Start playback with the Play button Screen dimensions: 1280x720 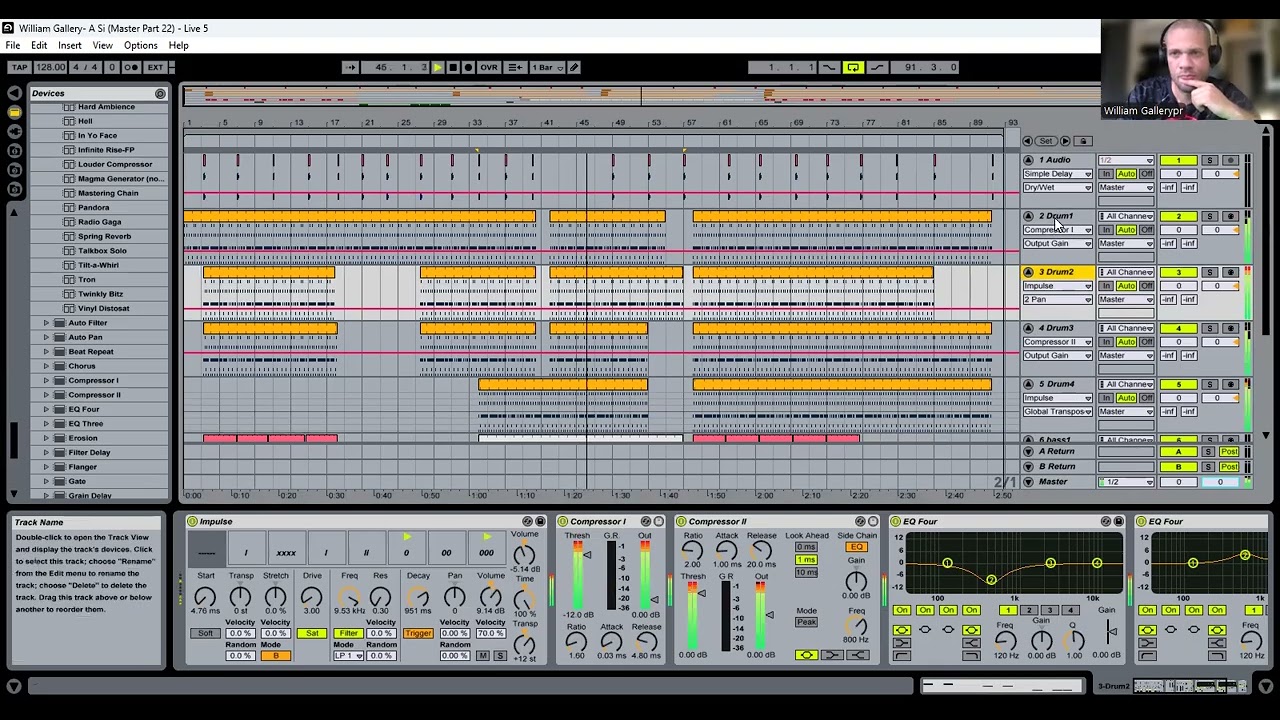[x=437, y=67]
